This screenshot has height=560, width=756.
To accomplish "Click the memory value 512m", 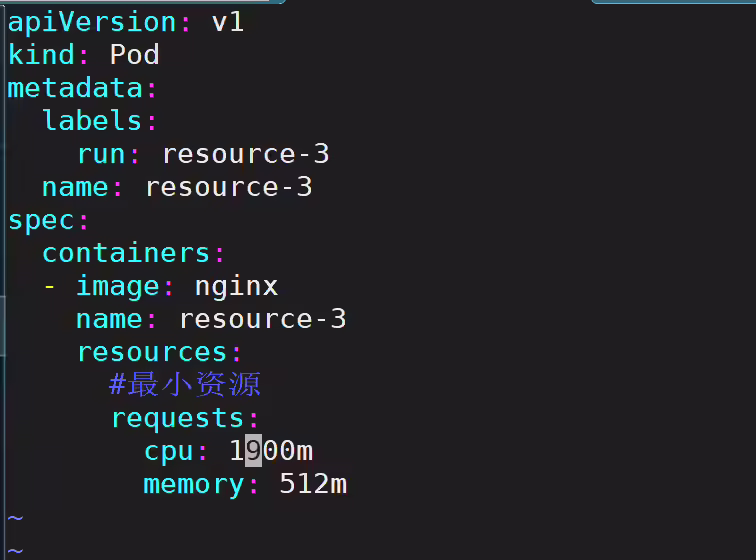I will [313, 483].
